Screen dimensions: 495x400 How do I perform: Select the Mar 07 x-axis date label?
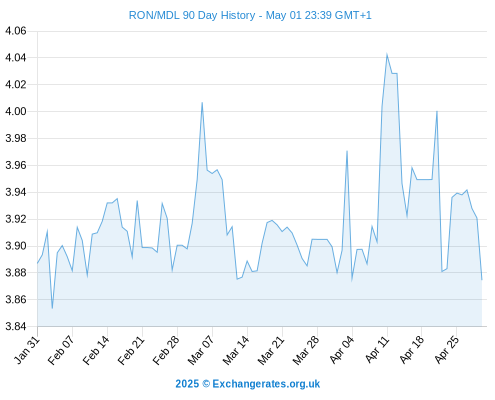pyautogui.click(x=201, y=350)
